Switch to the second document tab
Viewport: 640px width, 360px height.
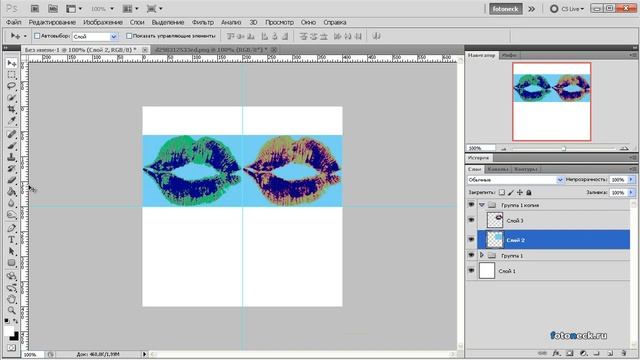tap(214, 49)
